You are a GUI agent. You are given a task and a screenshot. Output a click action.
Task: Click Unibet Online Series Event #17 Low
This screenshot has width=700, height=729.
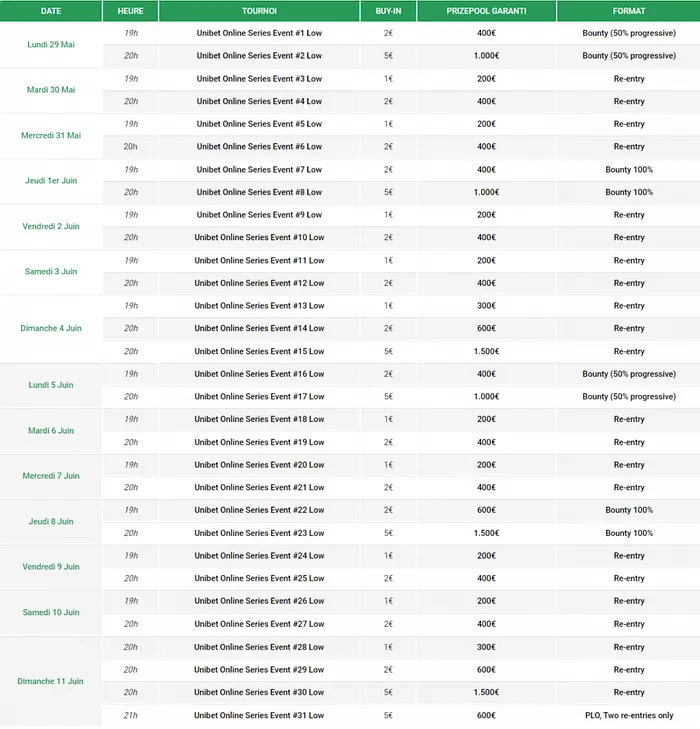pyautogui.click(x=259, y=397)
